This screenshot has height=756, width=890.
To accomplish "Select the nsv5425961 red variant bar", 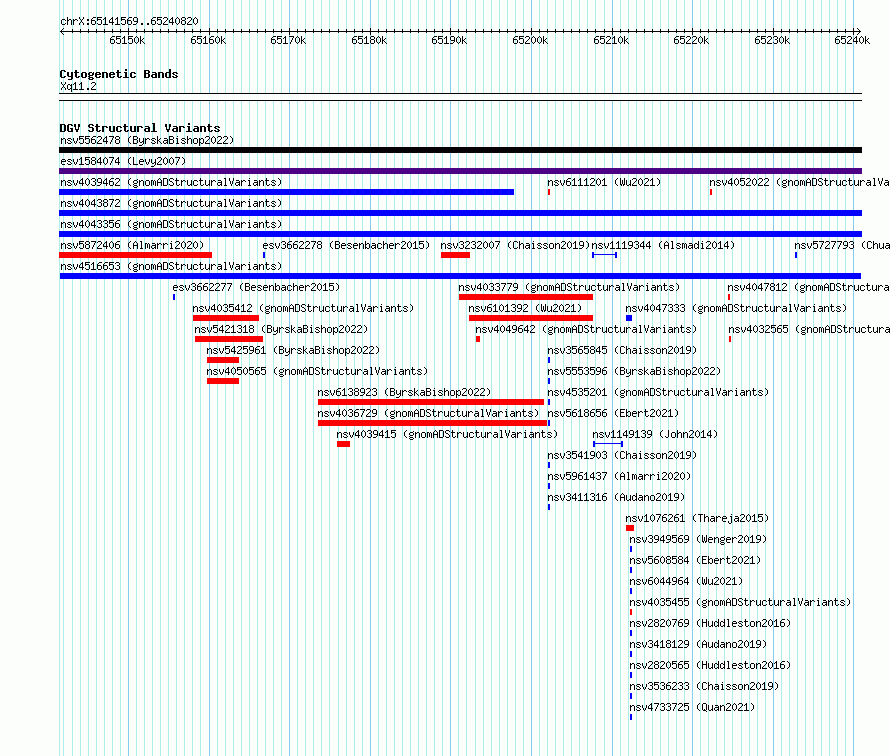I will coord(223,360).
